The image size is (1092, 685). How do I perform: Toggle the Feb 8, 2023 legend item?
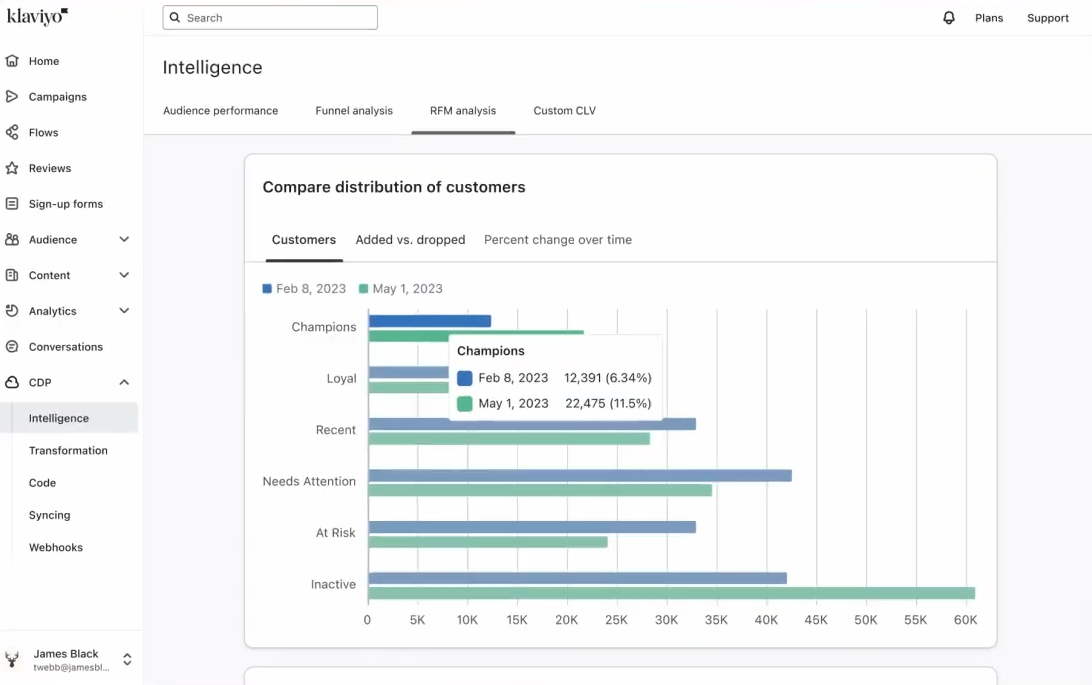pyautogui.click(x=303, y=288)
